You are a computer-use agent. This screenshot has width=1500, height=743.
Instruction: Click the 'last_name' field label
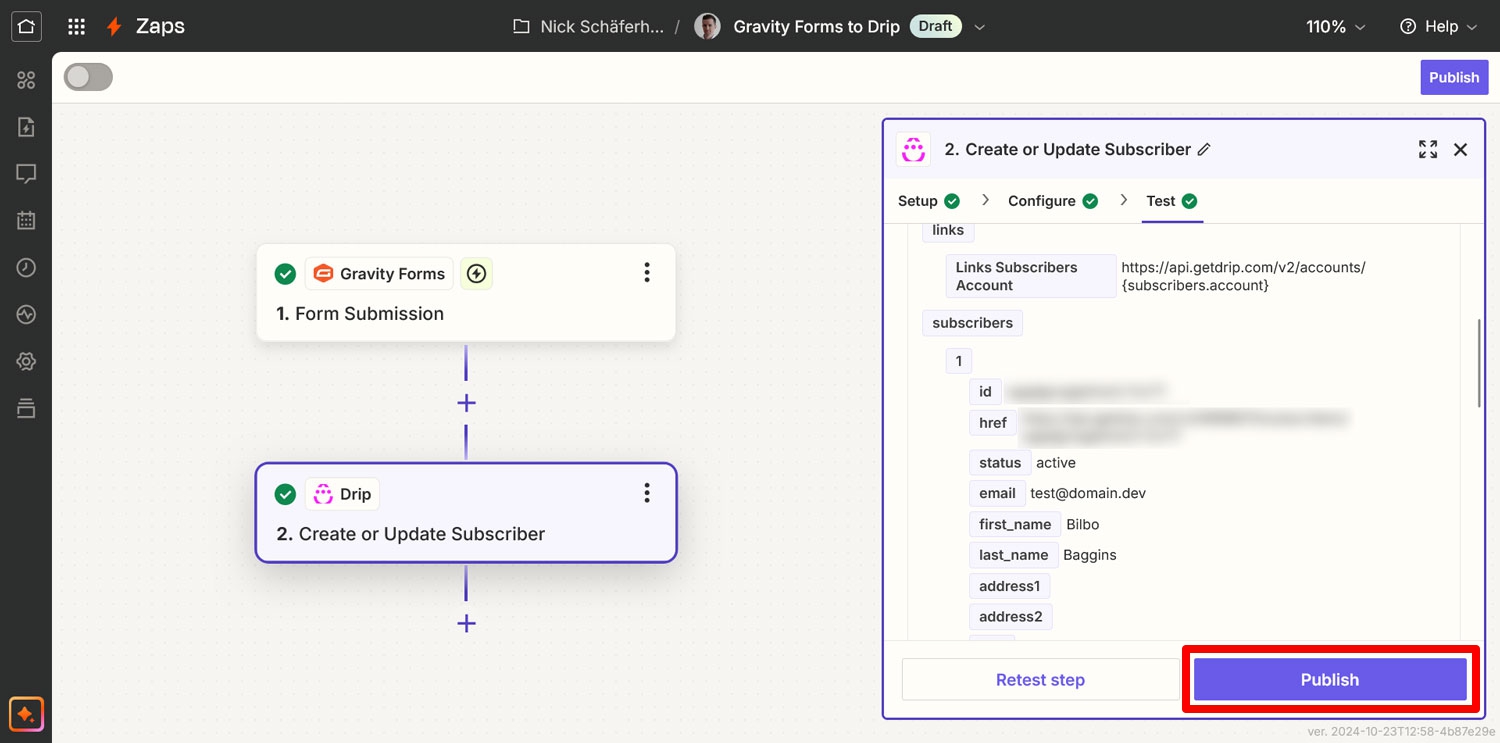pyautogui.click(x=1014, y=555)
